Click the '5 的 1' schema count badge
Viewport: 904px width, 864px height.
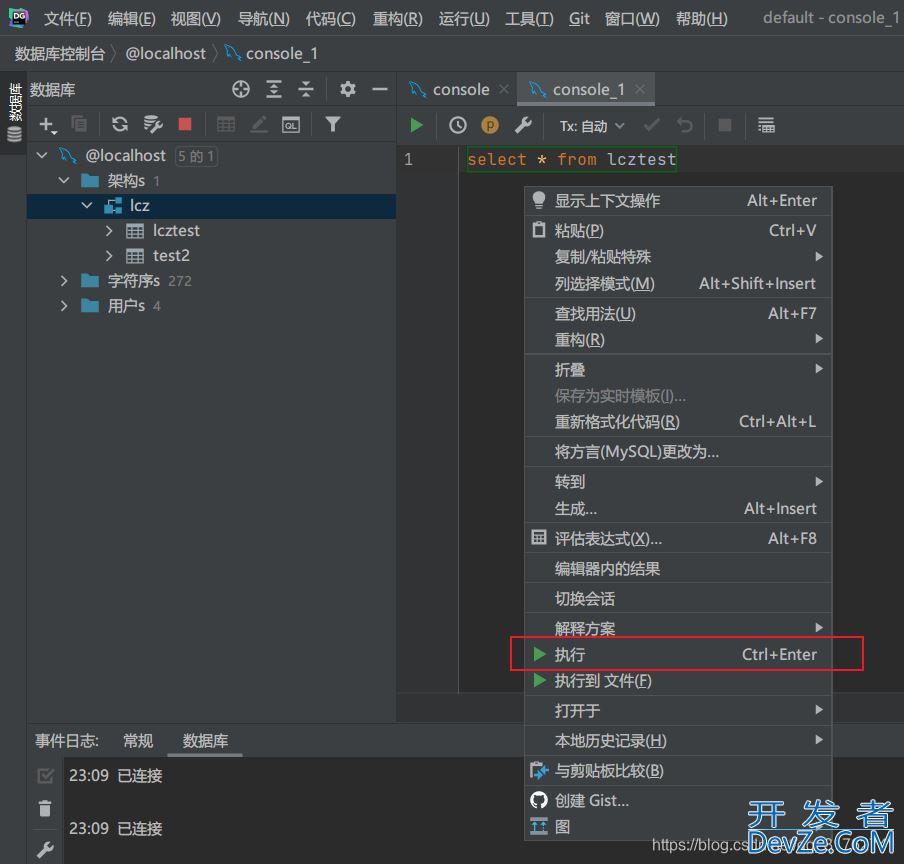tap(196, 156)
